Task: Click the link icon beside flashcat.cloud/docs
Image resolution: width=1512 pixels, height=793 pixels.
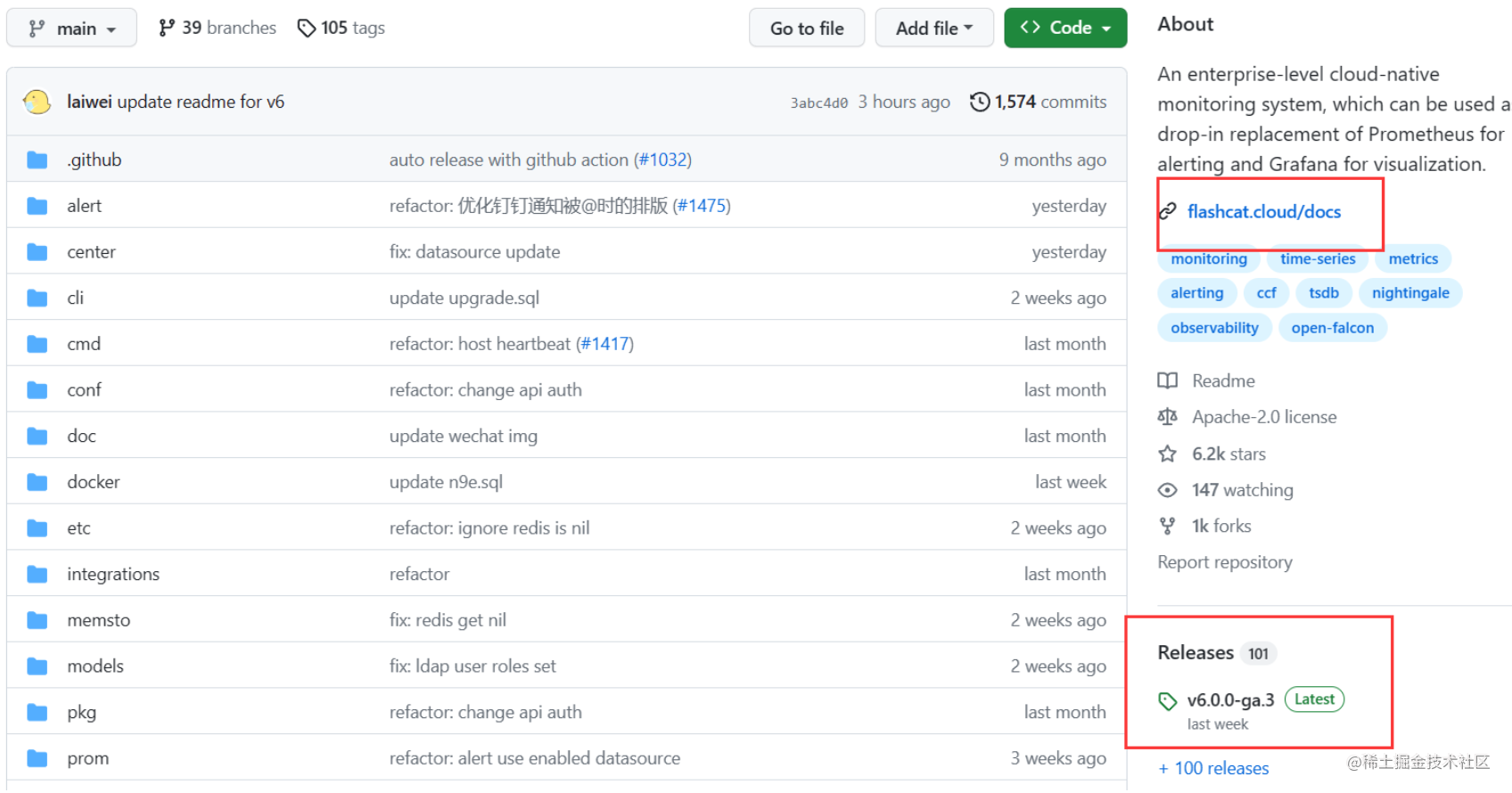Action: pyautogui.click(x=1168, y=212)
